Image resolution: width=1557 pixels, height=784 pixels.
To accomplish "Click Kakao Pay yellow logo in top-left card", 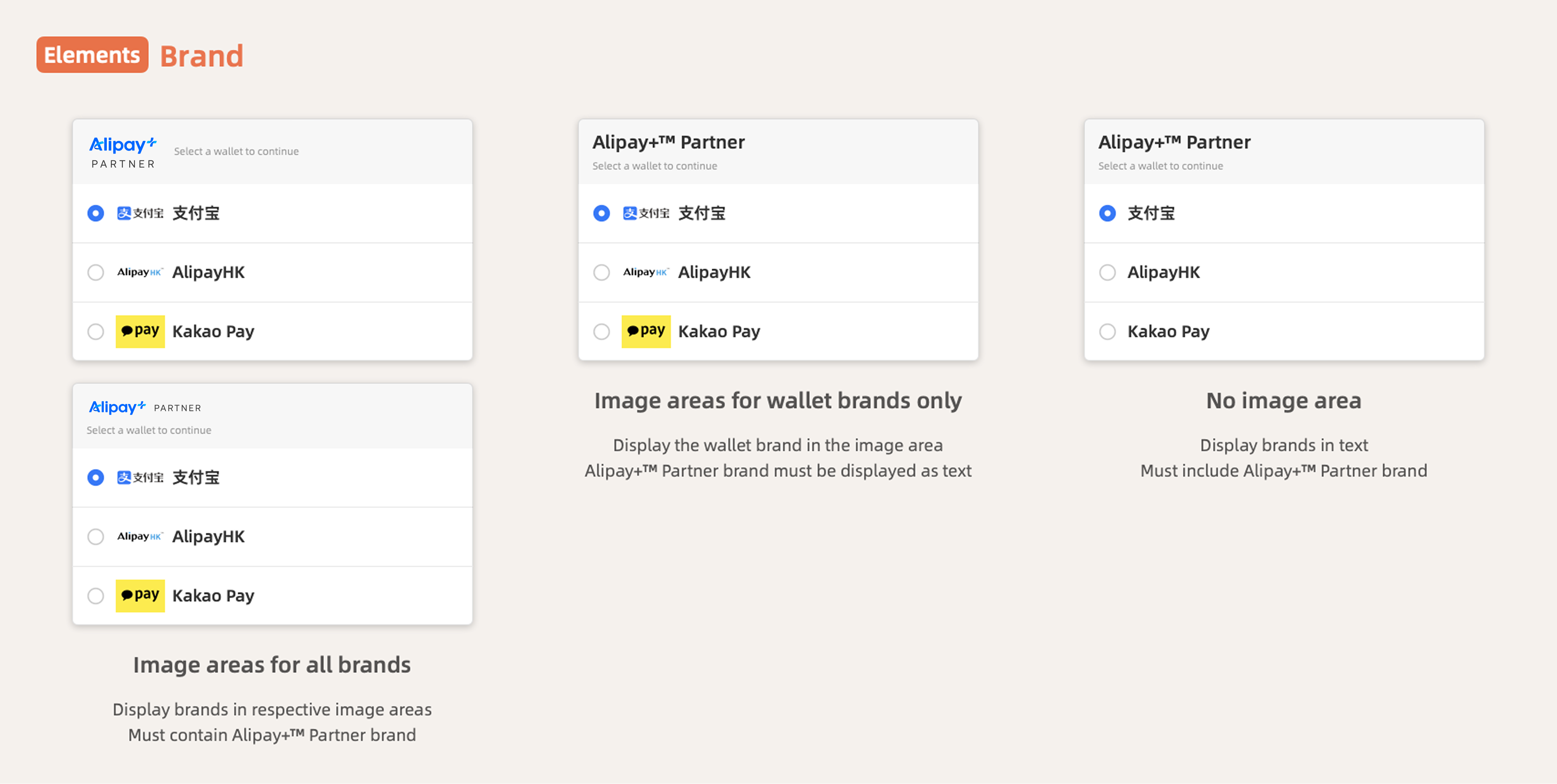I will coord(140,331).
